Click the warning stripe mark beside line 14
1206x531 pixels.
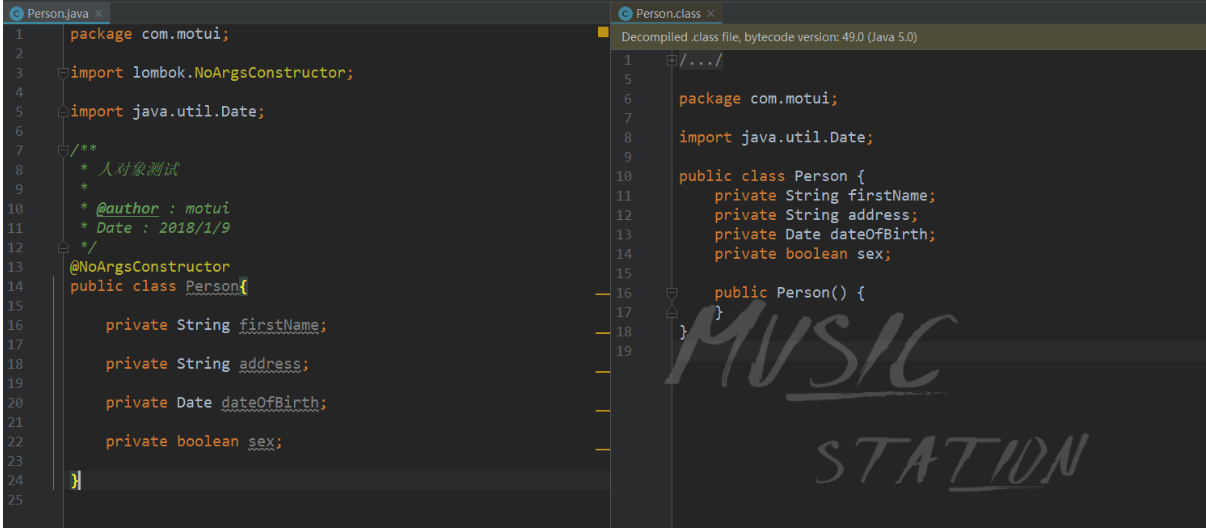click(602, 295)
